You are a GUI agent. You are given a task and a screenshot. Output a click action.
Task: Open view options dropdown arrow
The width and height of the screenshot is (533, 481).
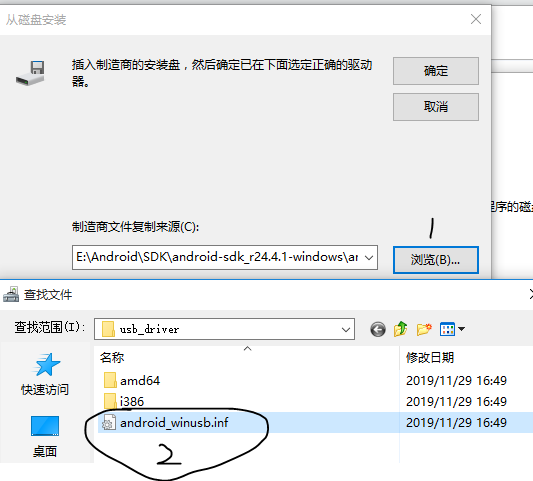coord(461,329)
